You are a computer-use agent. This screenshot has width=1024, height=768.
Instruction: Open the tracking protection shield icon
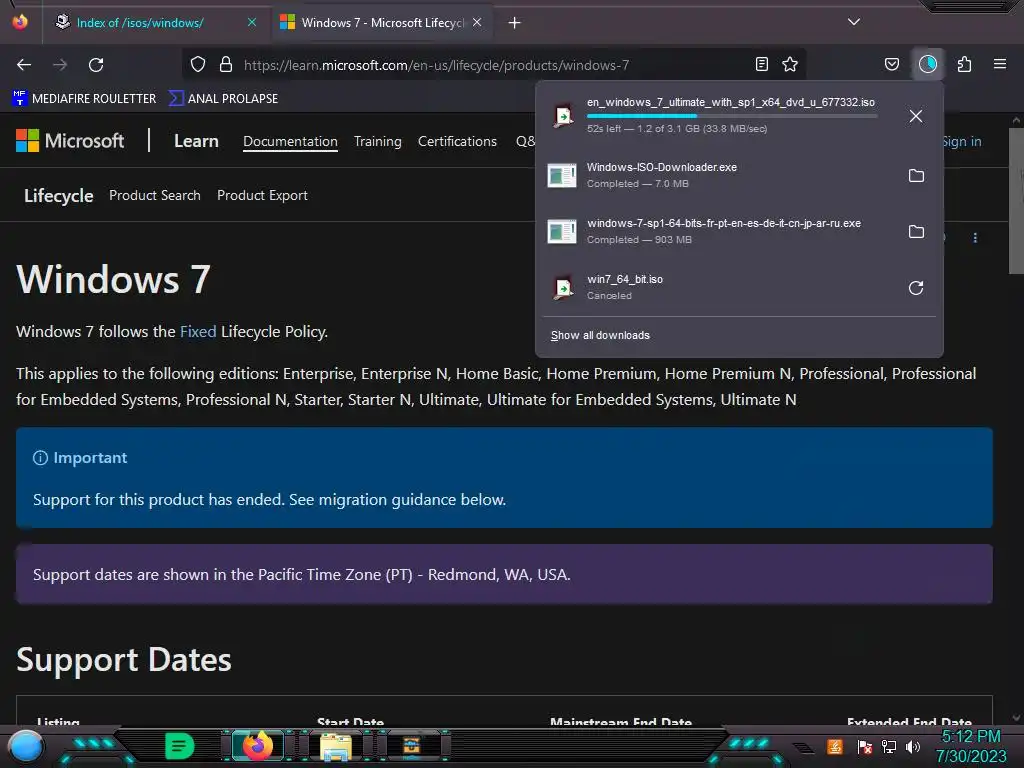pos(198,65)
